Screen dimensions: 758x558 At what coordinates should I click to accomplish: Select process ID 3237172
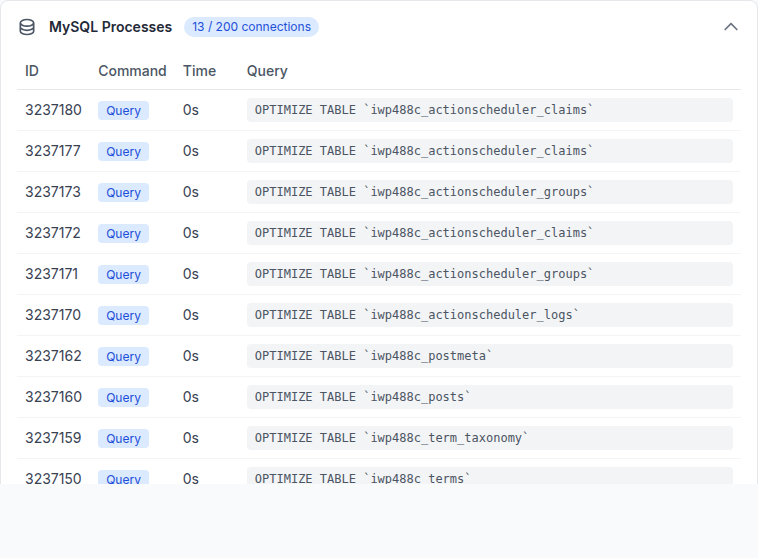[x=53, y=233]
